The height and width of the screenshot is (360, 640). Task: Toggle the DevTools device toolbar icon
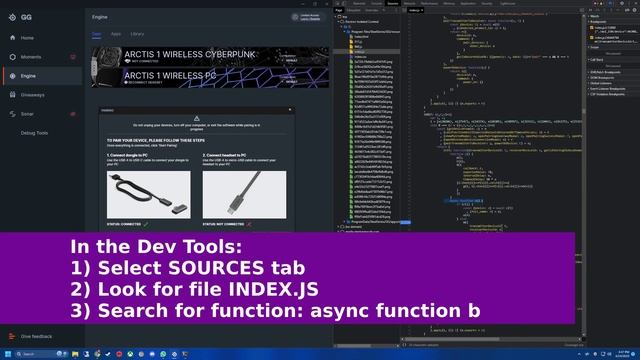[x=344, y=4]
